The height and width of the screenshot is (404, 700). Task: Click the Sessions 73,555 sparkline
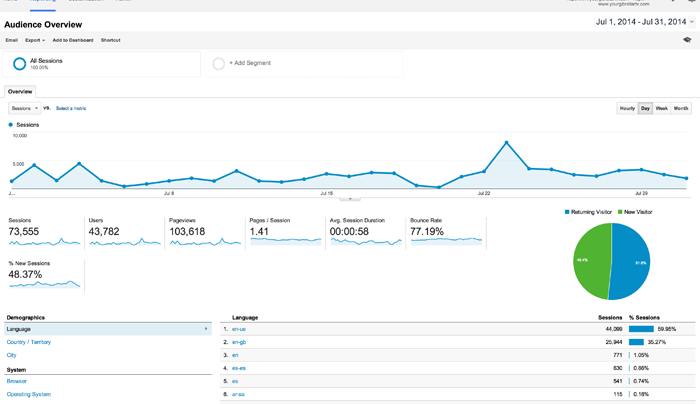click(x=44, y=242)
